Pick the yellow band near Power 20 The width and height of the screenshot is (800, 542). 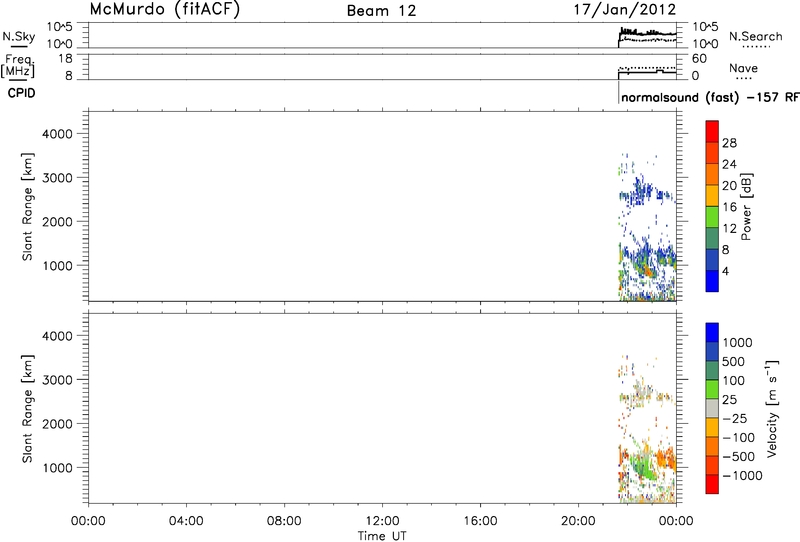pos(712,196)
